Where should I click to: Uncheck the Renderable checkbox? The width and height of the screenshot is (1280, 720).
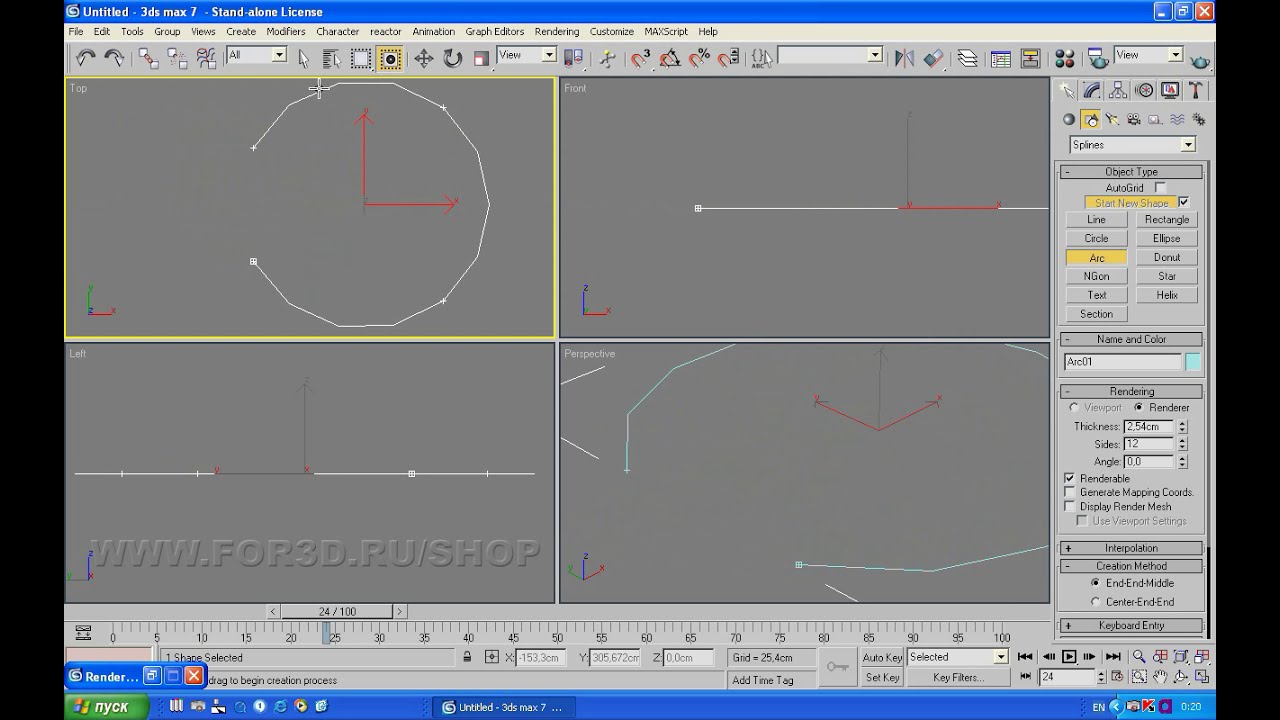1070,479
